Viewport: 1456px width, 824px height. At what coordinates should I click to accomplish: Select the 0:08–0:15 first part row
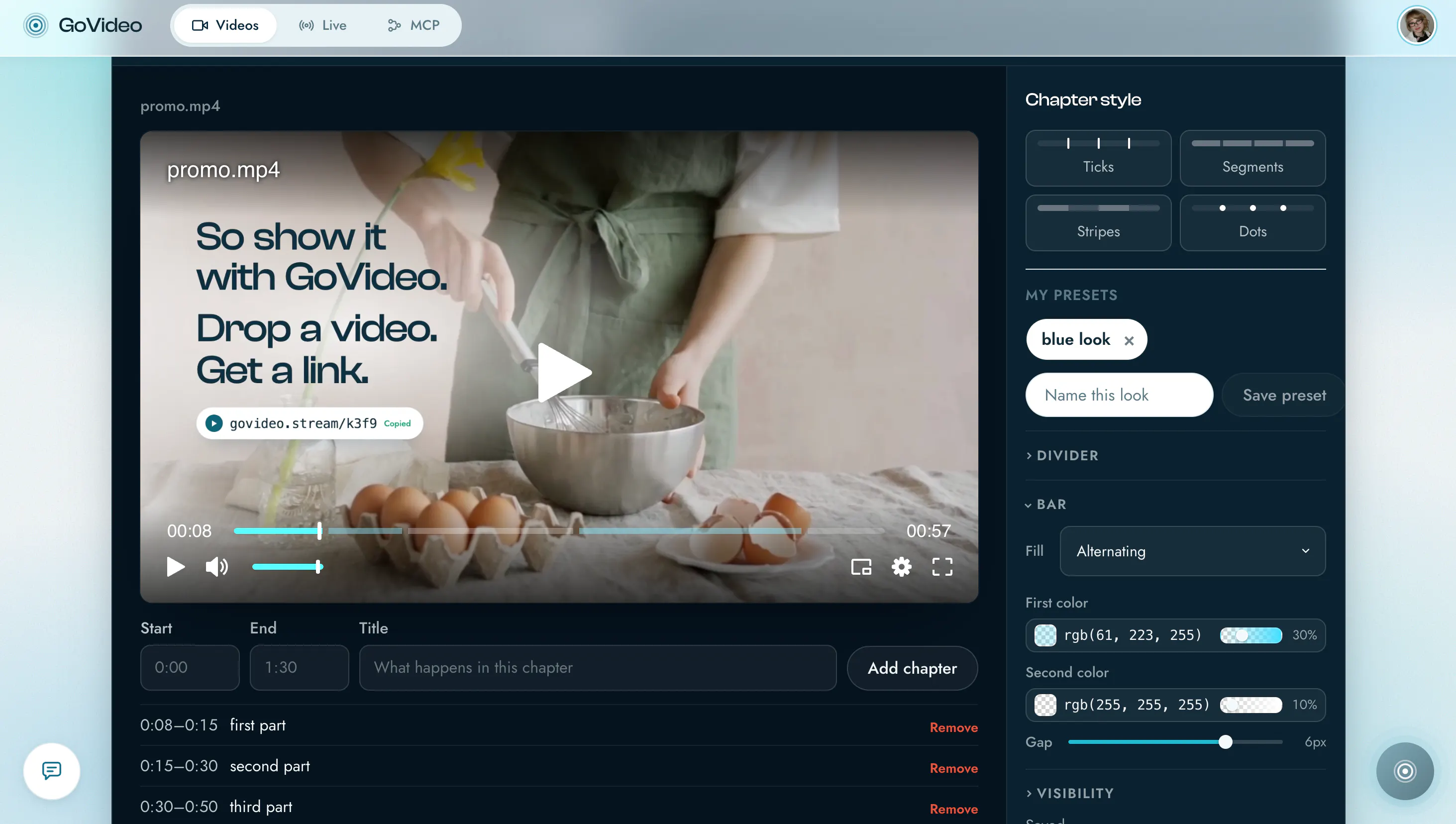[x=559, y=725]
